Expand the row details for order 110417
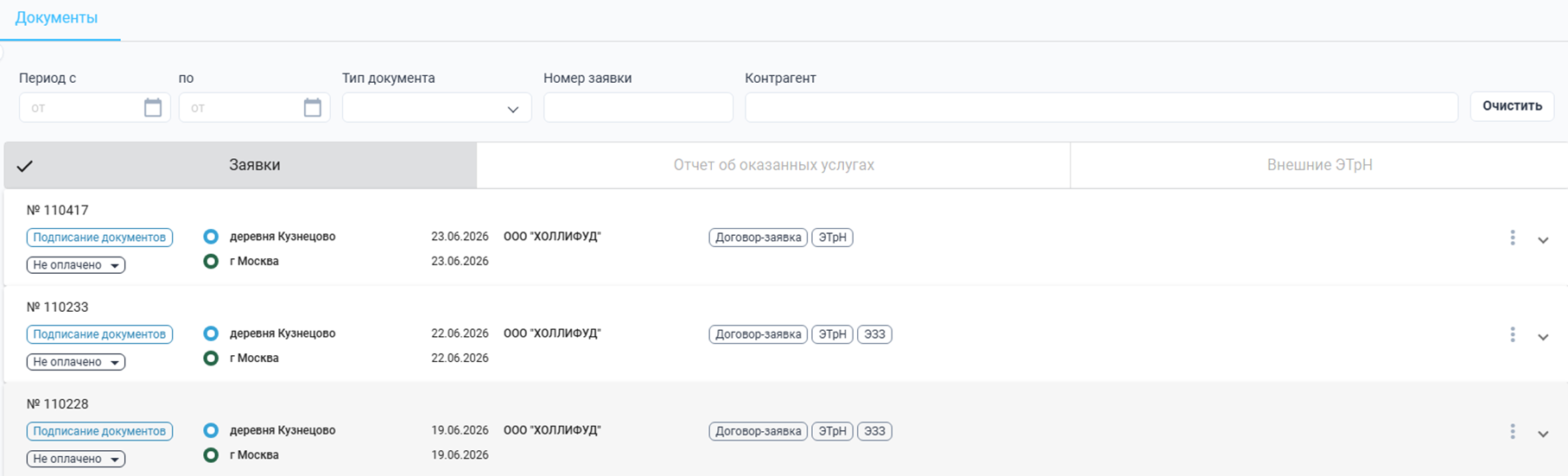This screenshot has height=476, width=1568. 1543,240
